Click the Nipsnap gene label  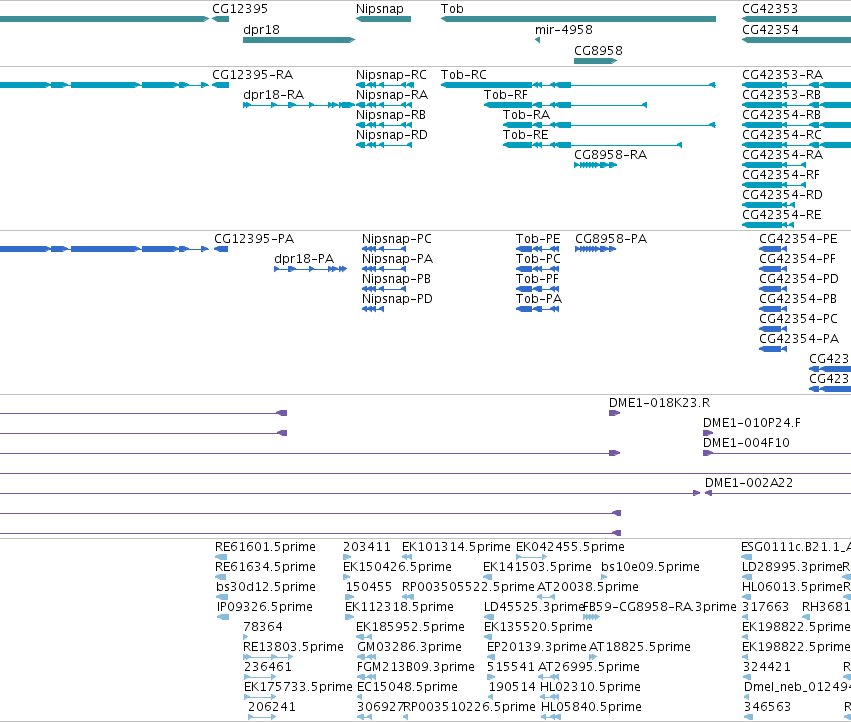(379, 9)
